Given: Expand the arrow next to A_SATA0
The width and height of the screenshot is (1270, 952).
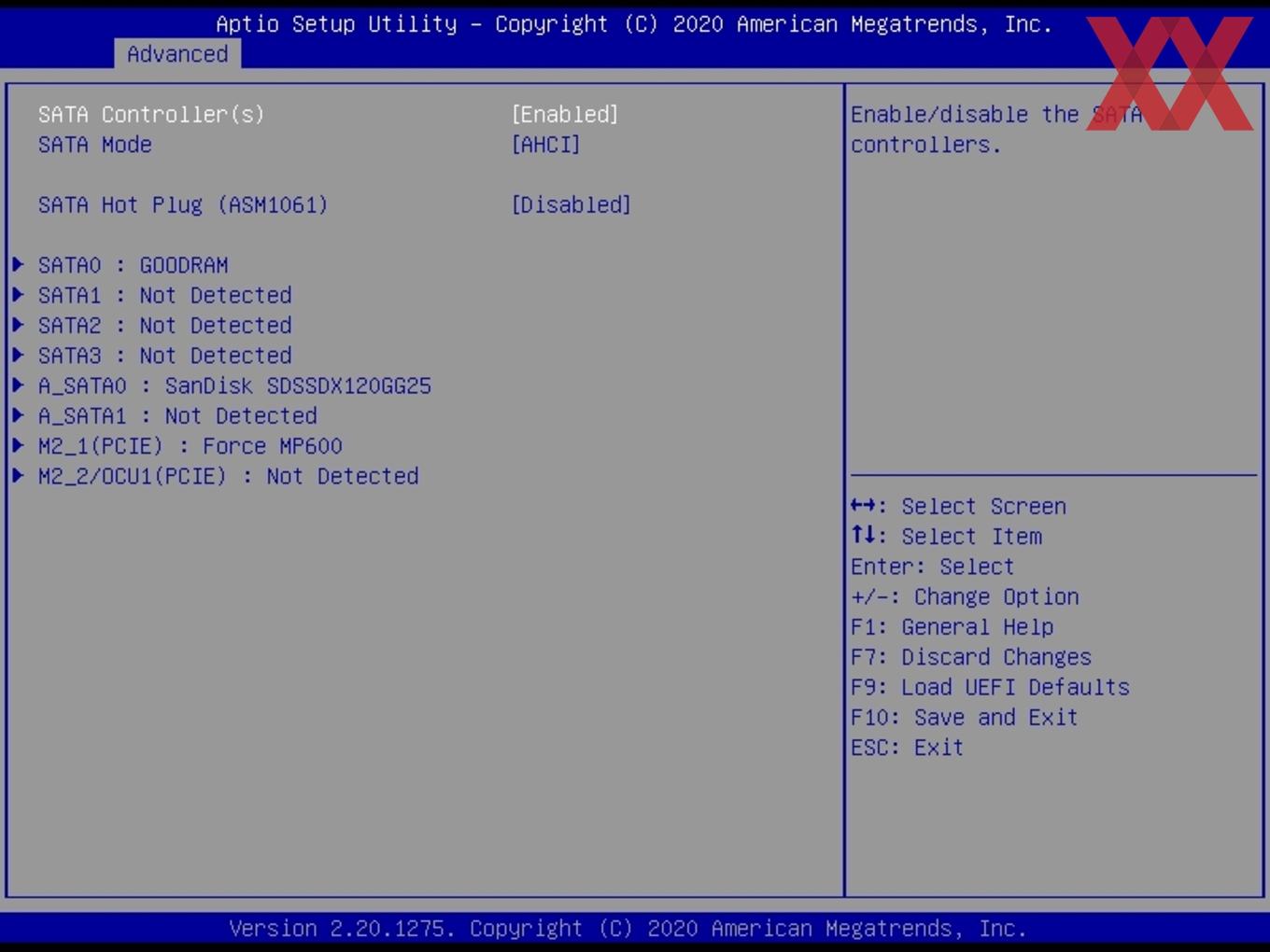Looking at the screenshot, I should pyautogui.click(x=18, y=385).
